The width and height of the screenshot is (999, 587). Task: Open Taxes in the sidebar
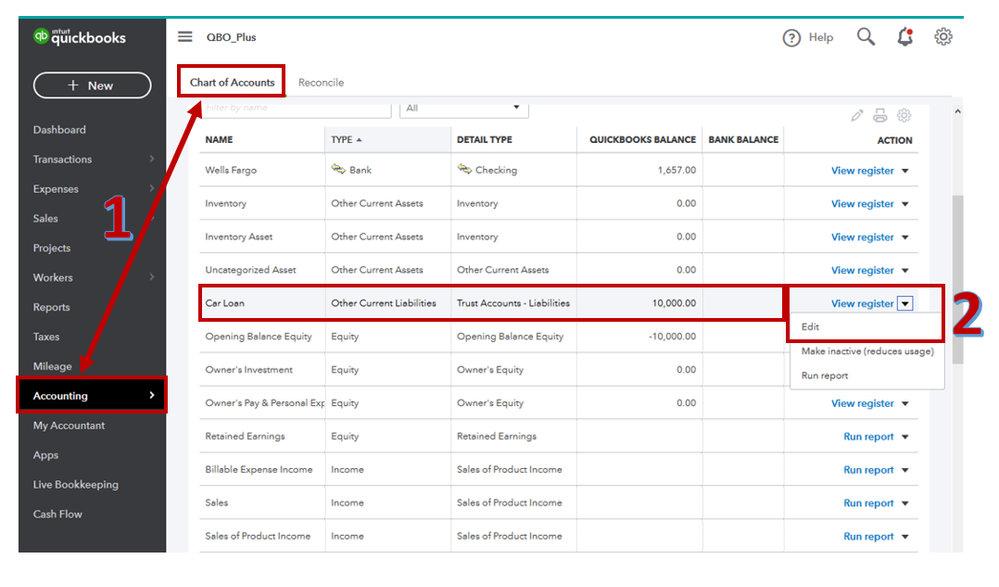click(x=46, y=337)
